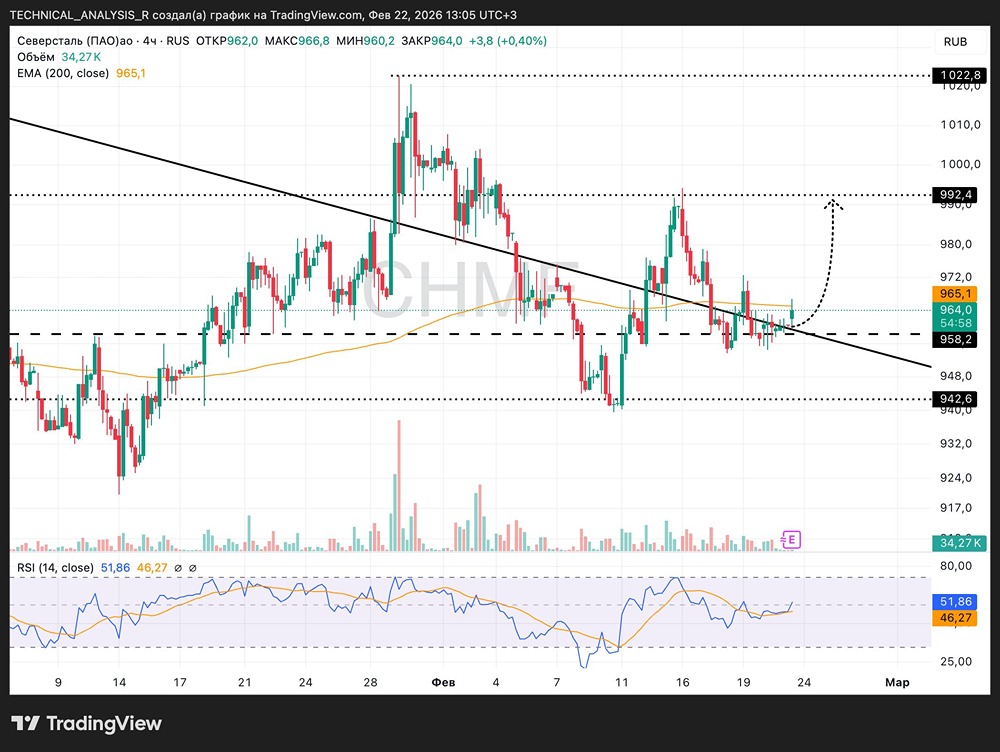The width and height of the screenshot is (1000, 752).
Task: Click the earnings 'E' marker icon
Action: point(791,540)
